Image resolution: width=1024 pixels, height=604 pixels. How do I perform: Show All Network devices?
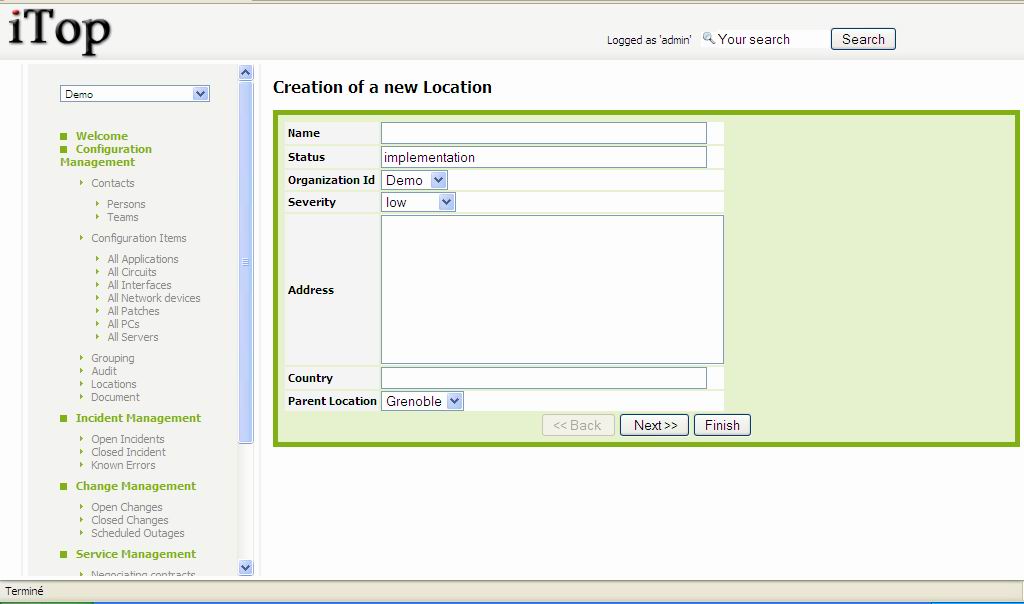click(153, 298)
